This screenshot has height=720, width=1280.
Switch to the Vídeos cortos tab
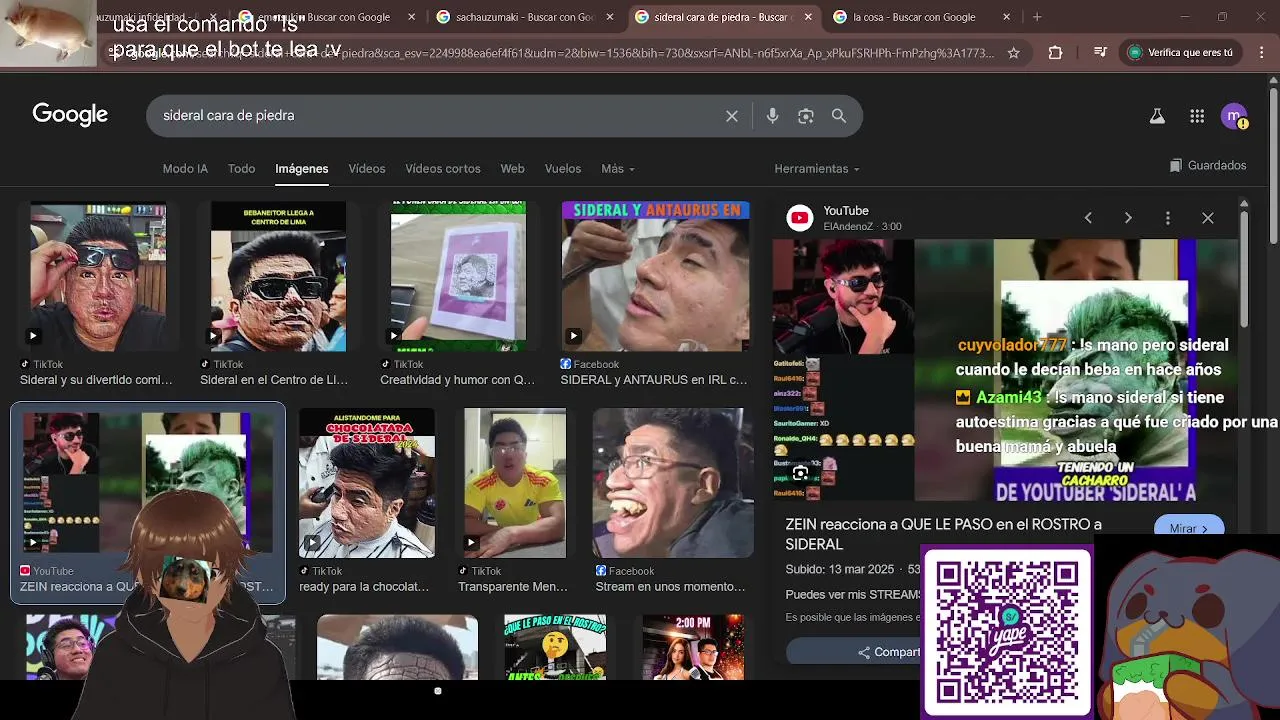(x=443, y=169)
